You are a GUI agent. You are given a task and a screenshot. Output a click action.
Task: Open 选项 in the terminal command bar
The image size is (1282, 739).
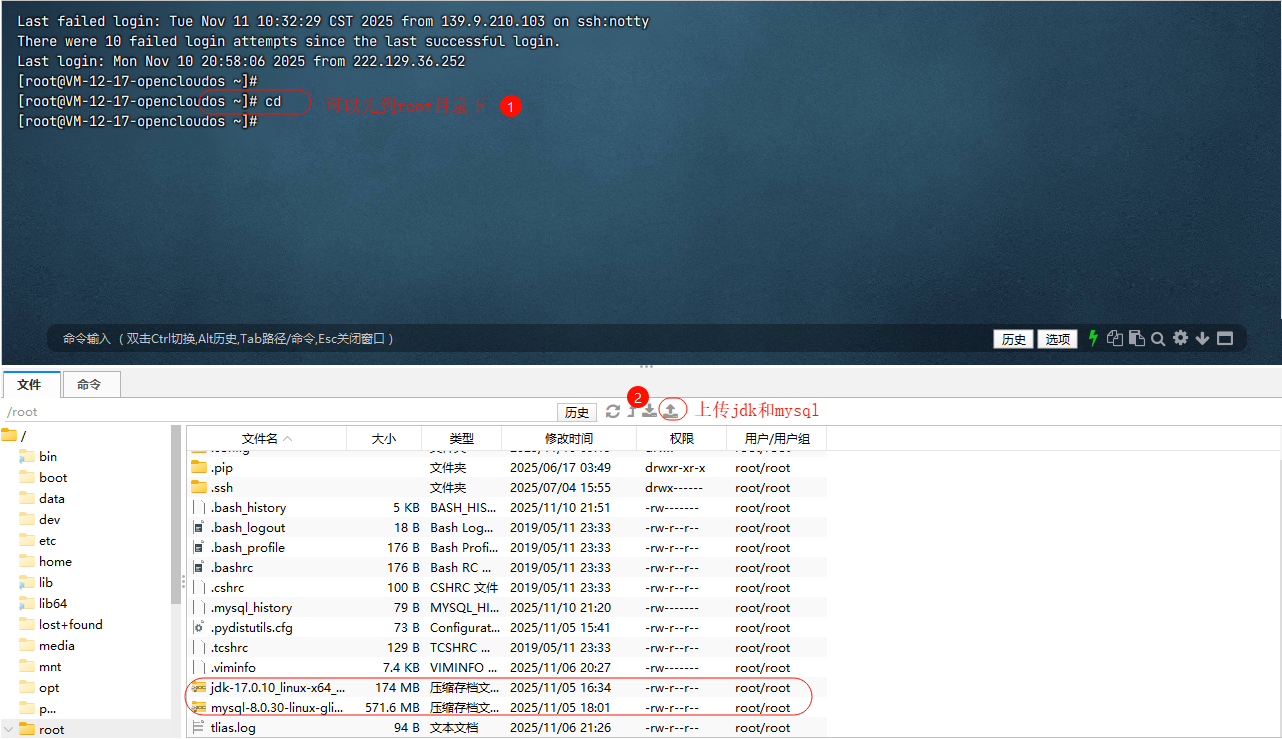1058,339
